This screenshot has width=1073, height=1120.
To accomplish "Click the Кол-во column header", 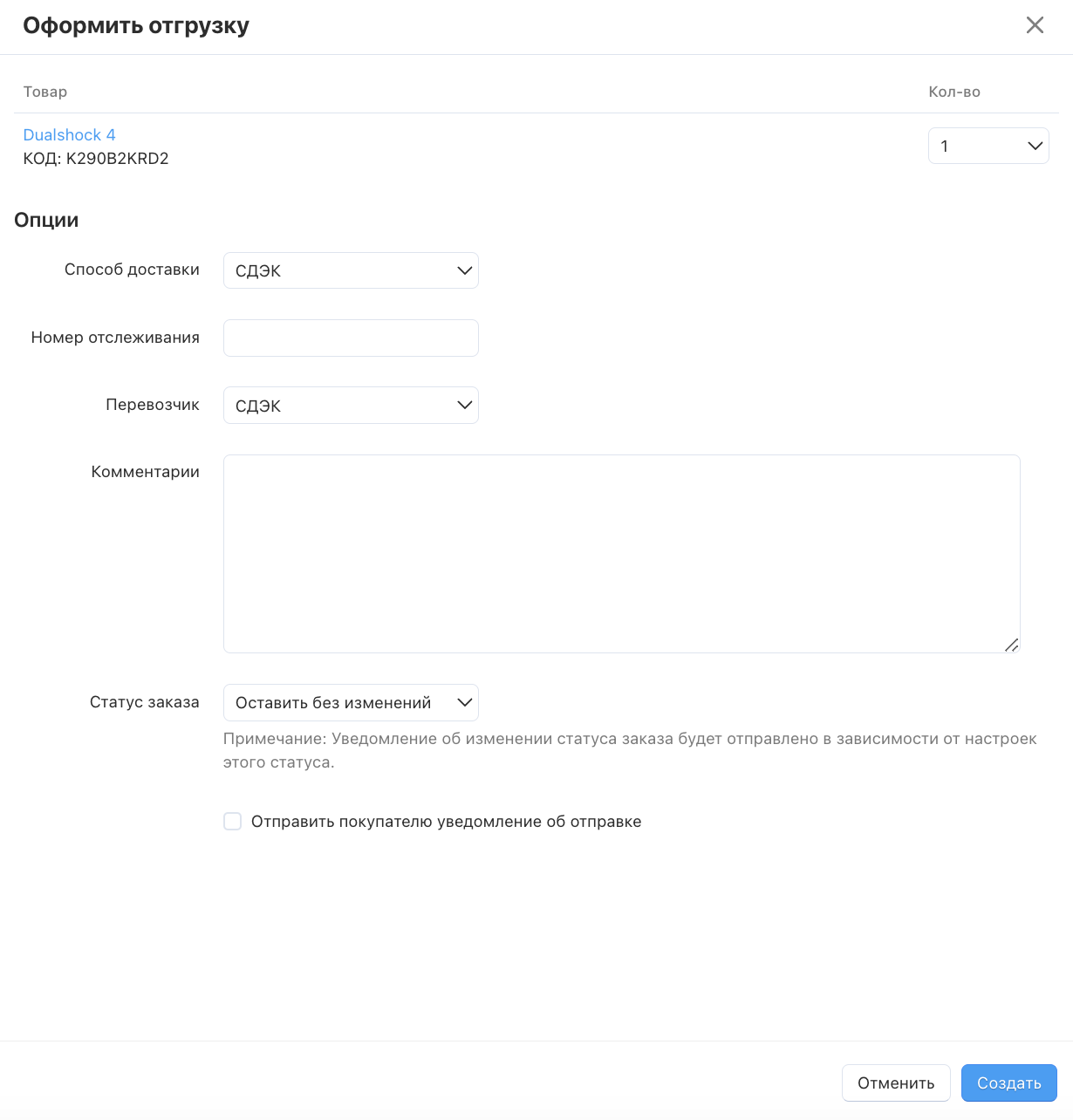I will click(x=953, y=92).
